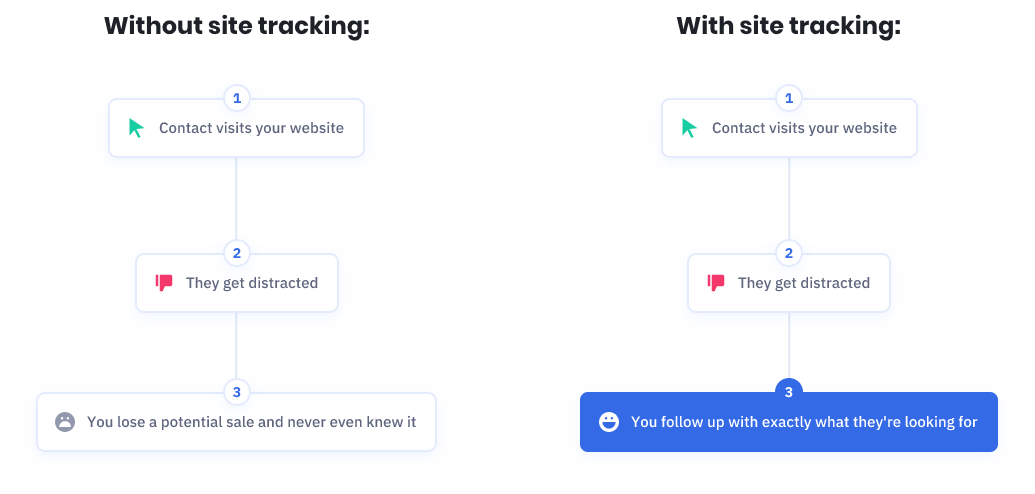Select step 3 badge above lost sale card
The height and width of the screenshot is (494, 1035).
[x=236, y=392]
